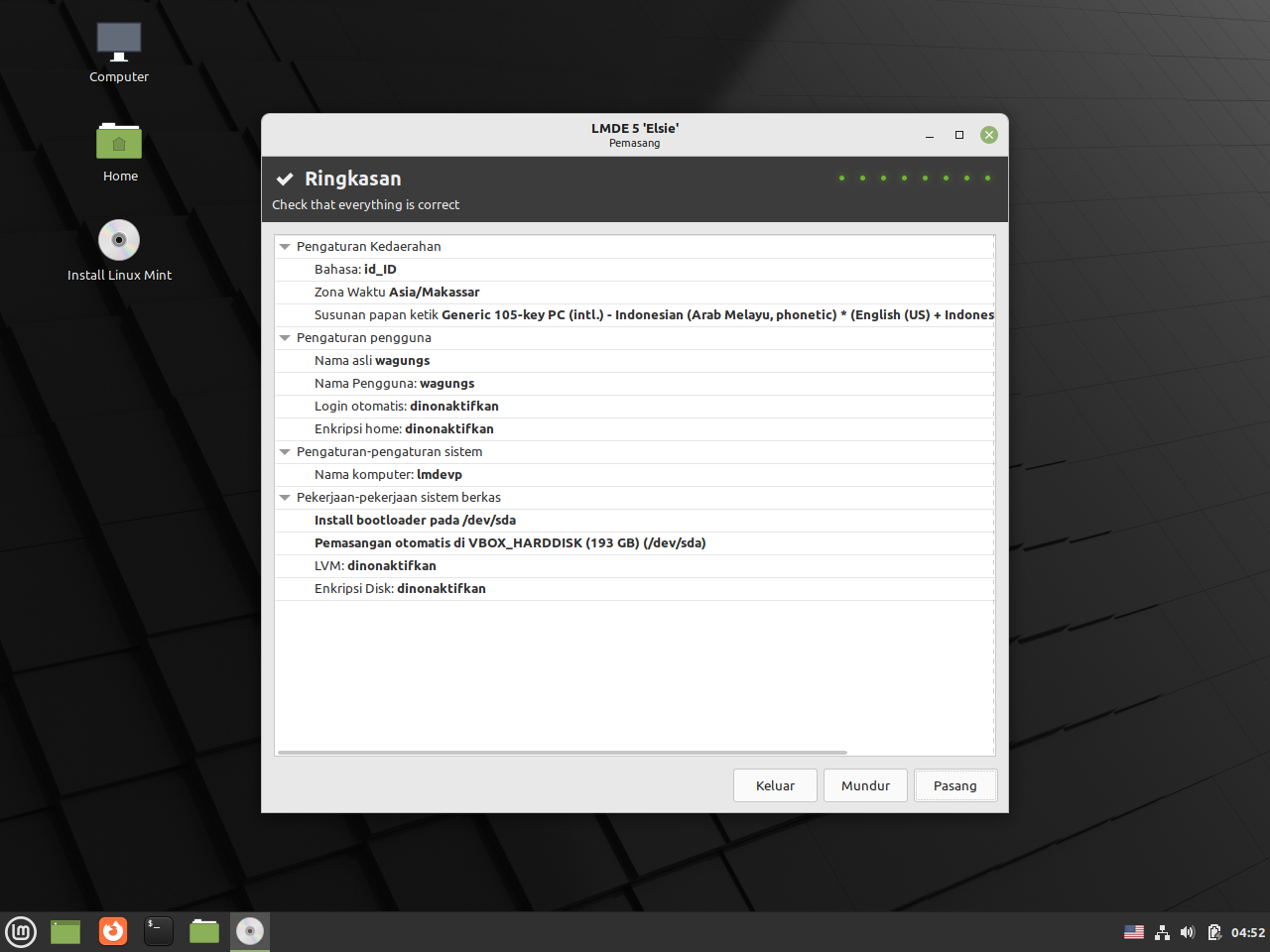Collapse the Pengaturan-pengaturan sistem section
This screenshot has width=1270, height=952.
[285, 452]
